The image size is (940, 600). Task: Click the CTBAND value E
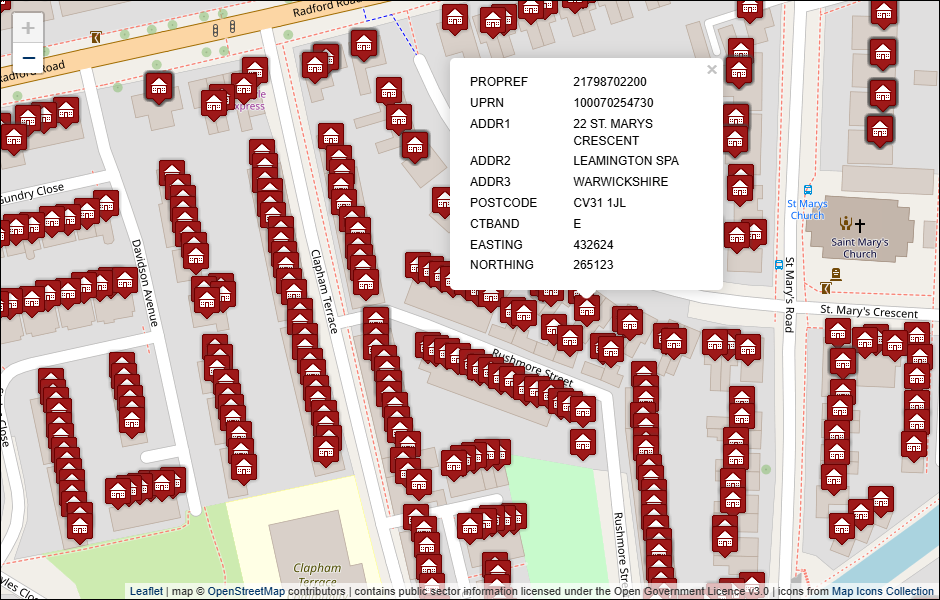click(577, 224)
